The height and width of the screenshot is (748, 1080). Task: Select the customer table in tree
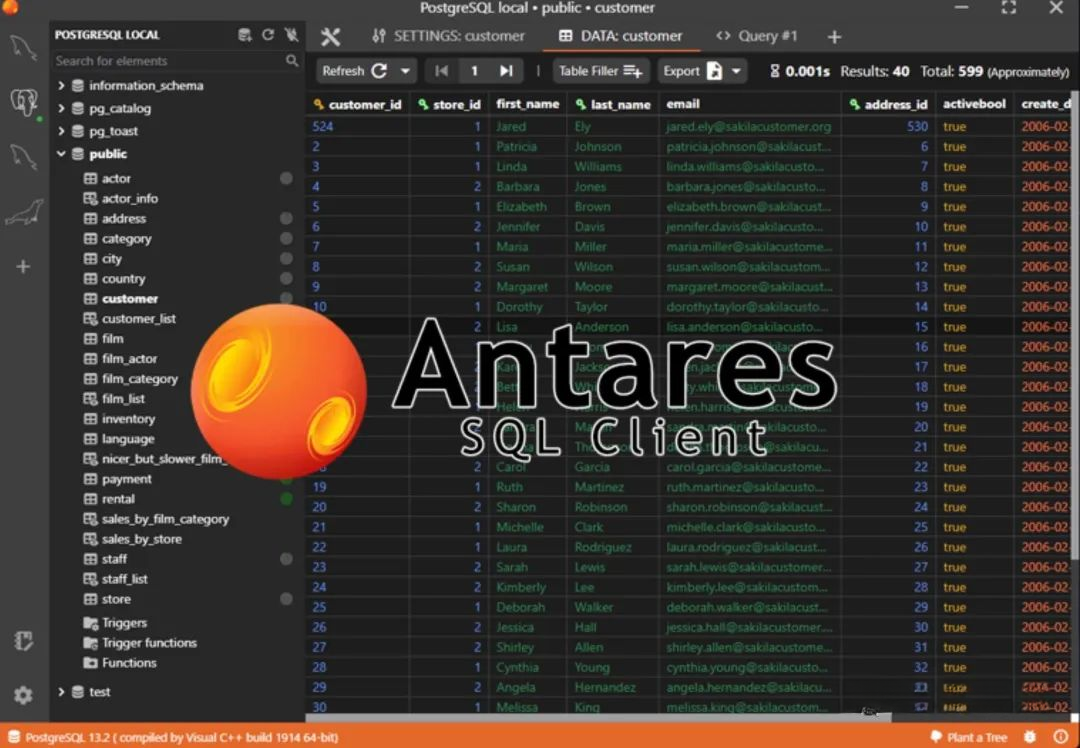click(x=129, y=298)
